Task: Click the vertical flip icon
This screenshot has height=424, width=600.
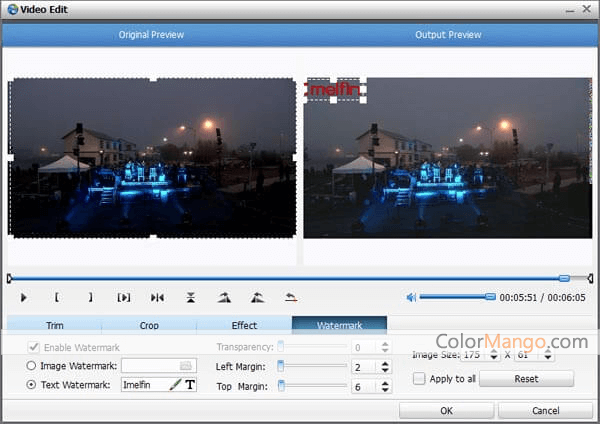Action: (x=191, y=297)
